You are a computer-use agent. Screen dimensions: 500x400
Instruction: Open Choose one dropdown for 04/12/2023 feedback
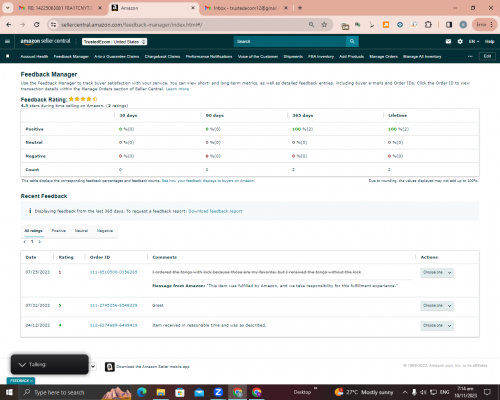[437, 325]
